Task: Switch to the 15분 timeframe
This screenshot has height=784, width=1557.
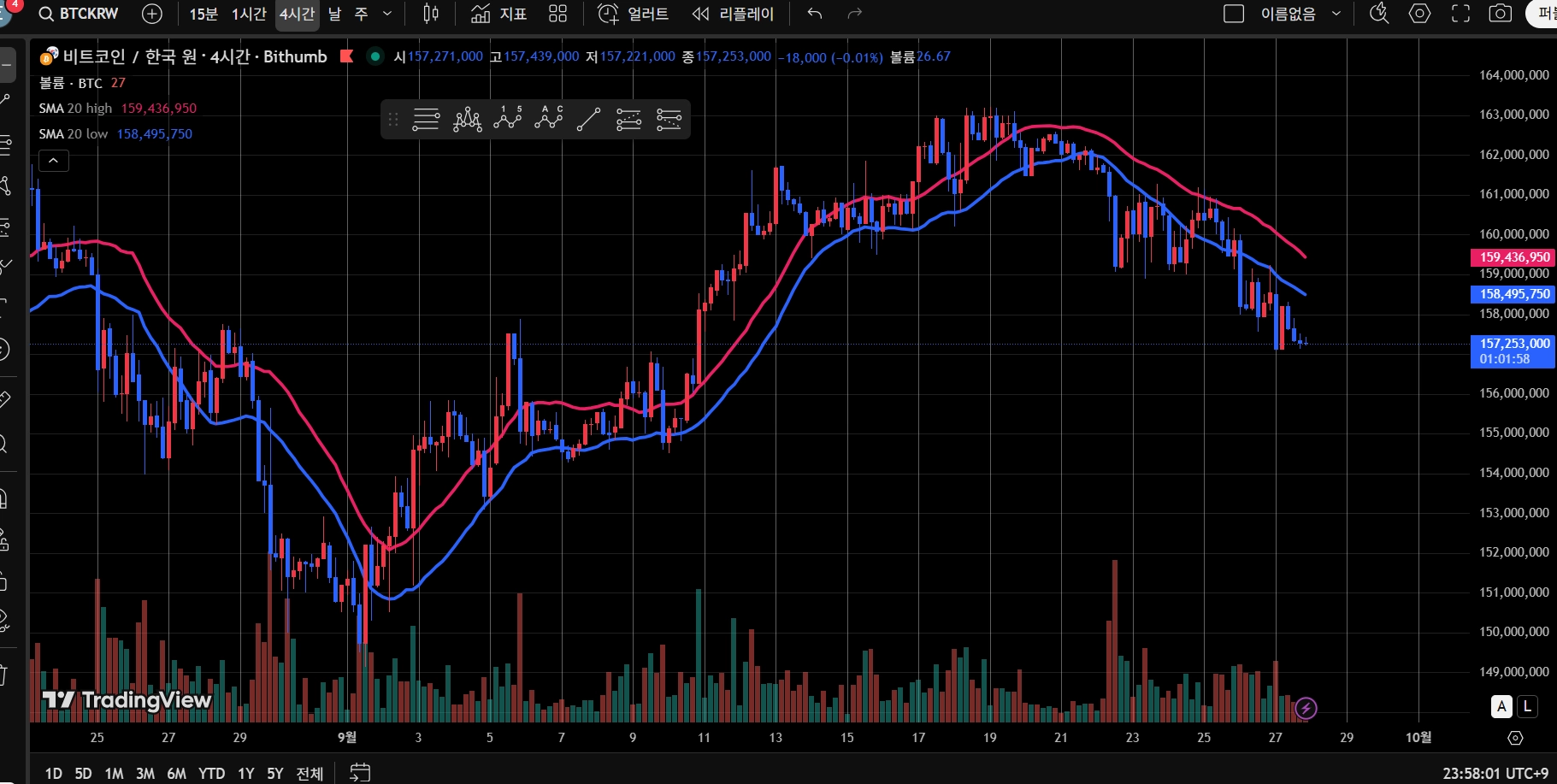Action: [x=203, y=14]
